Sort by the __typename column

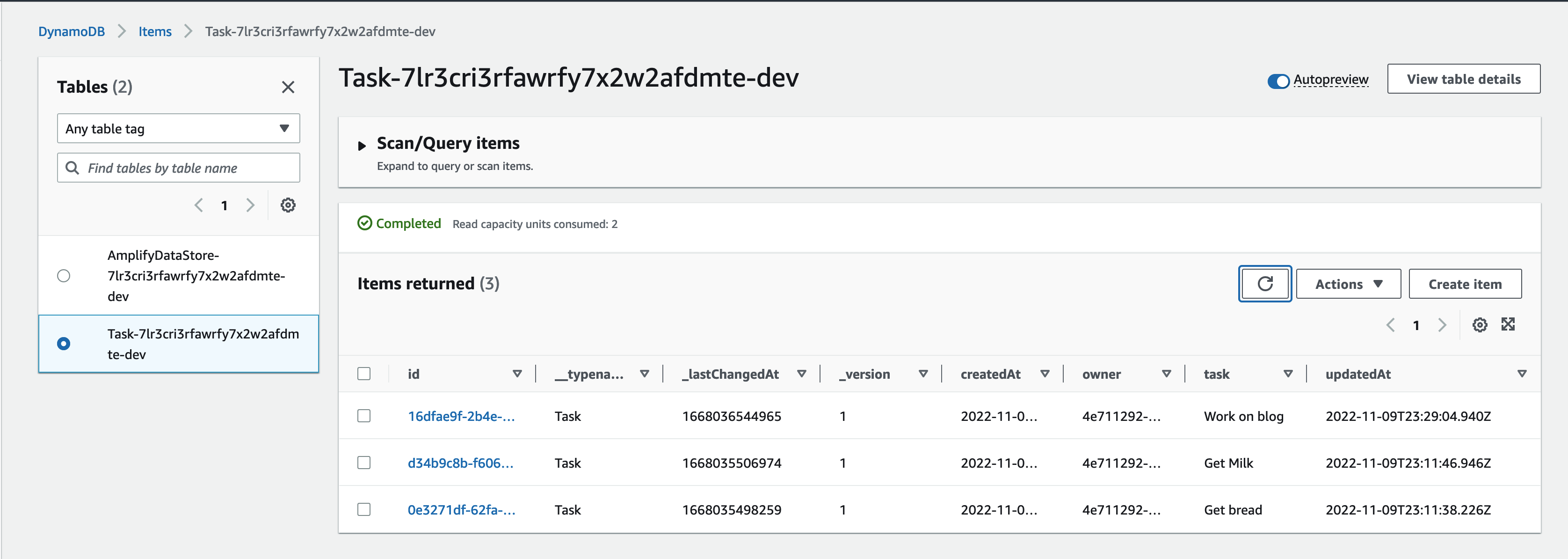coord(644,374)
